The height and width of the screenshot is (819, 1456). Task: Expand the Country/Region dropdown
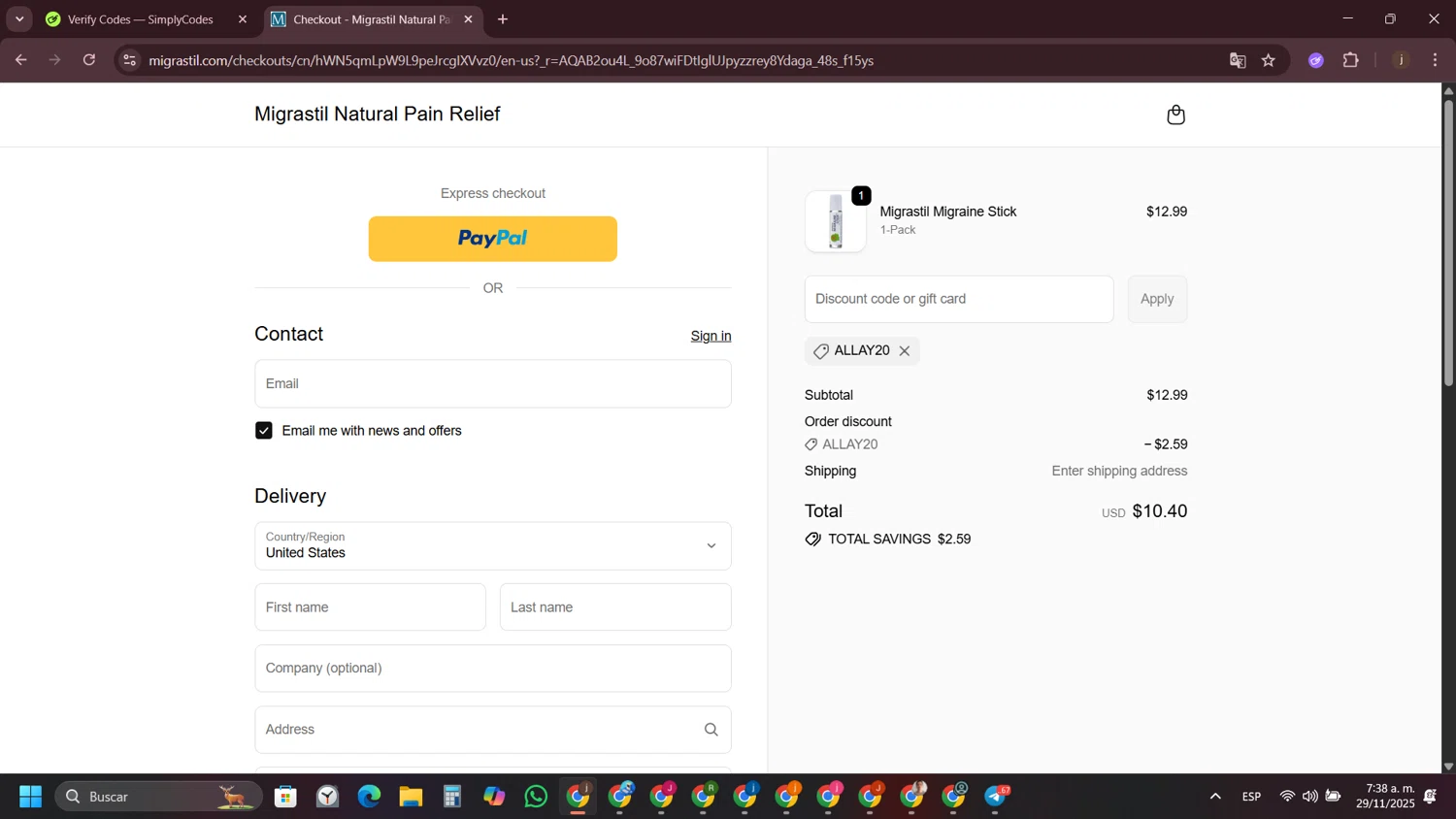point(492,546)
